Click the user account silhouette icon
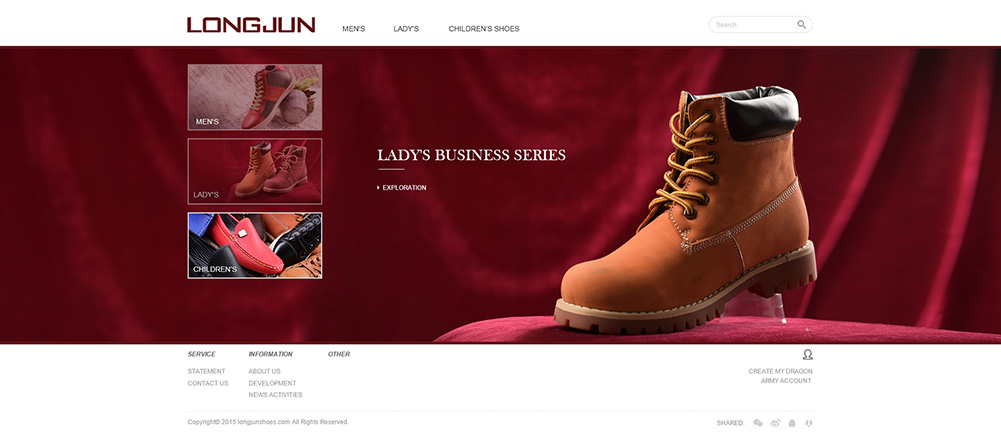 pyautogui.click(x=808, y=354)
